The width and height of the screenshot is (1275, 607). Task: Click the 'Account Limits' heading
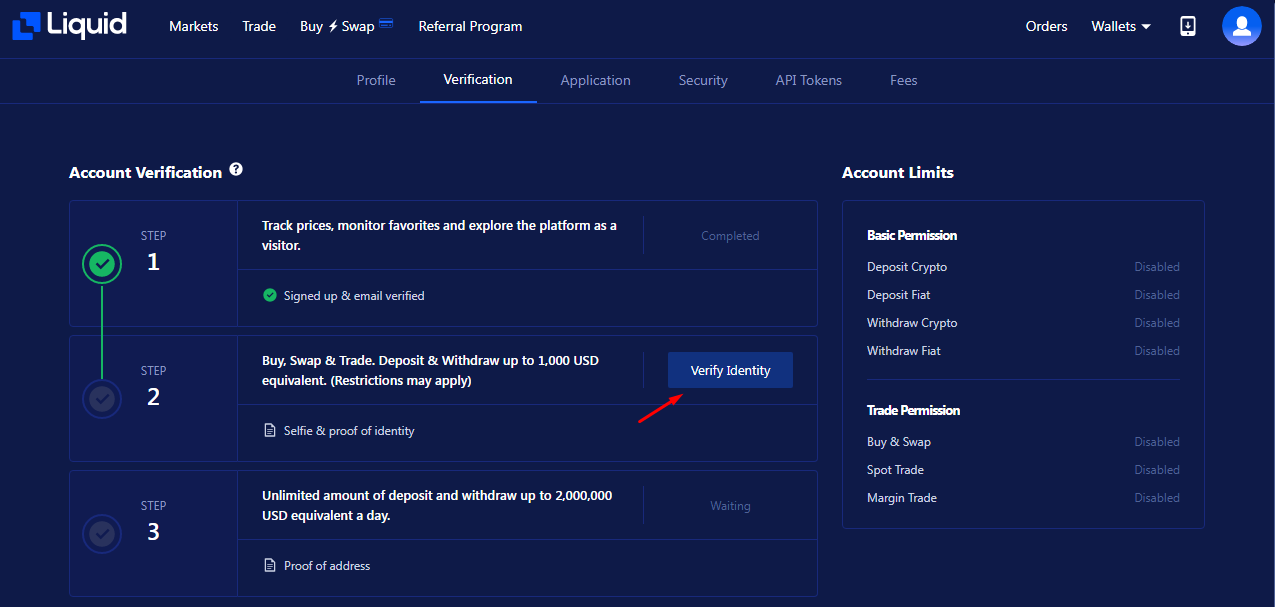pyautogui.click(x=898, y=172)
